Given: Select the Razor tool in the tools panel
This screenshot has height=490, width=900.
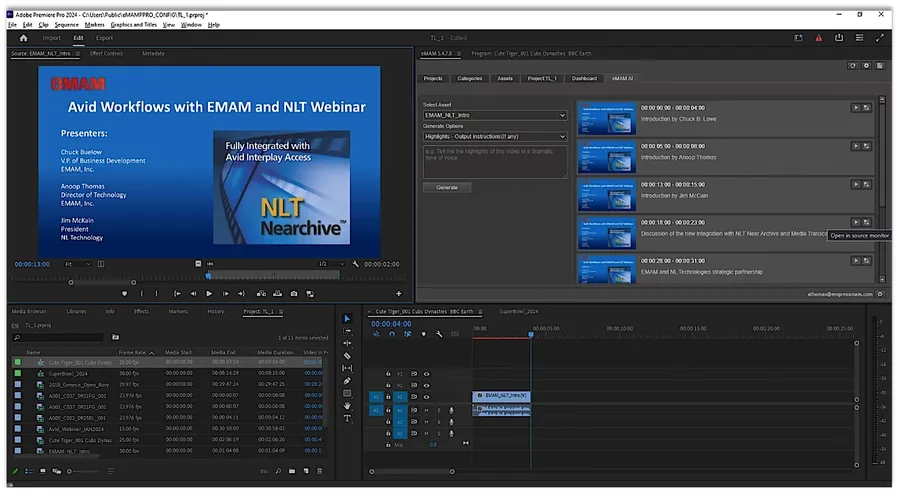Looking at the screenshot, I should (x=347, y=356).
